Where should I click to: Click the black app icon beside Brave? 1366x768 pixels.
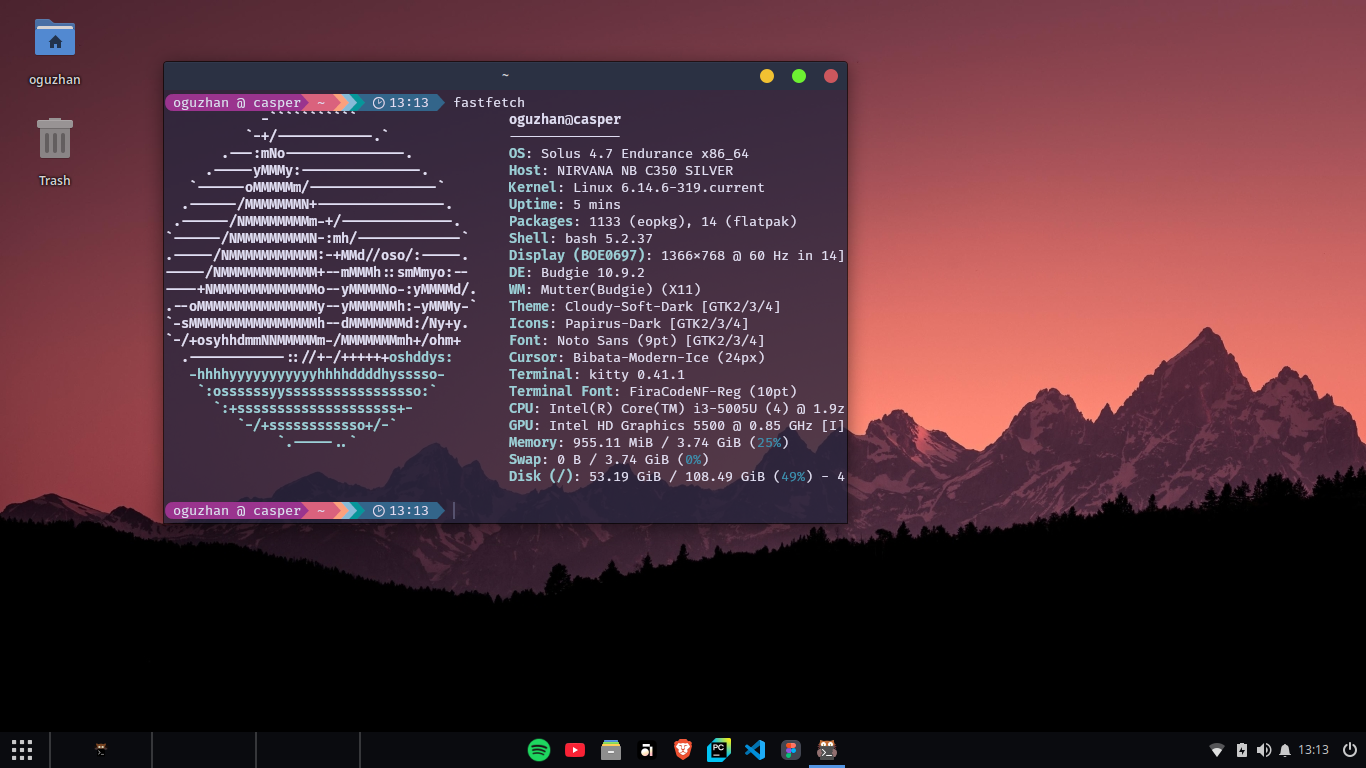[647, 749]
